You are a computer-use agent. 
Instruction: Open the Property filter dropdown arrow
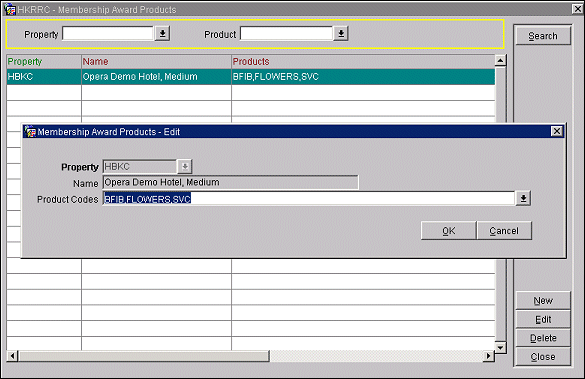tap(162, 34)
